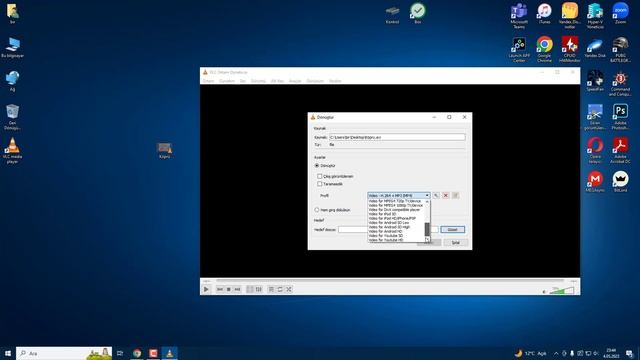Viewport: 640px width, 360px height.
Task: Open Adobe Photoshop desktop icon
Action: 620,117
